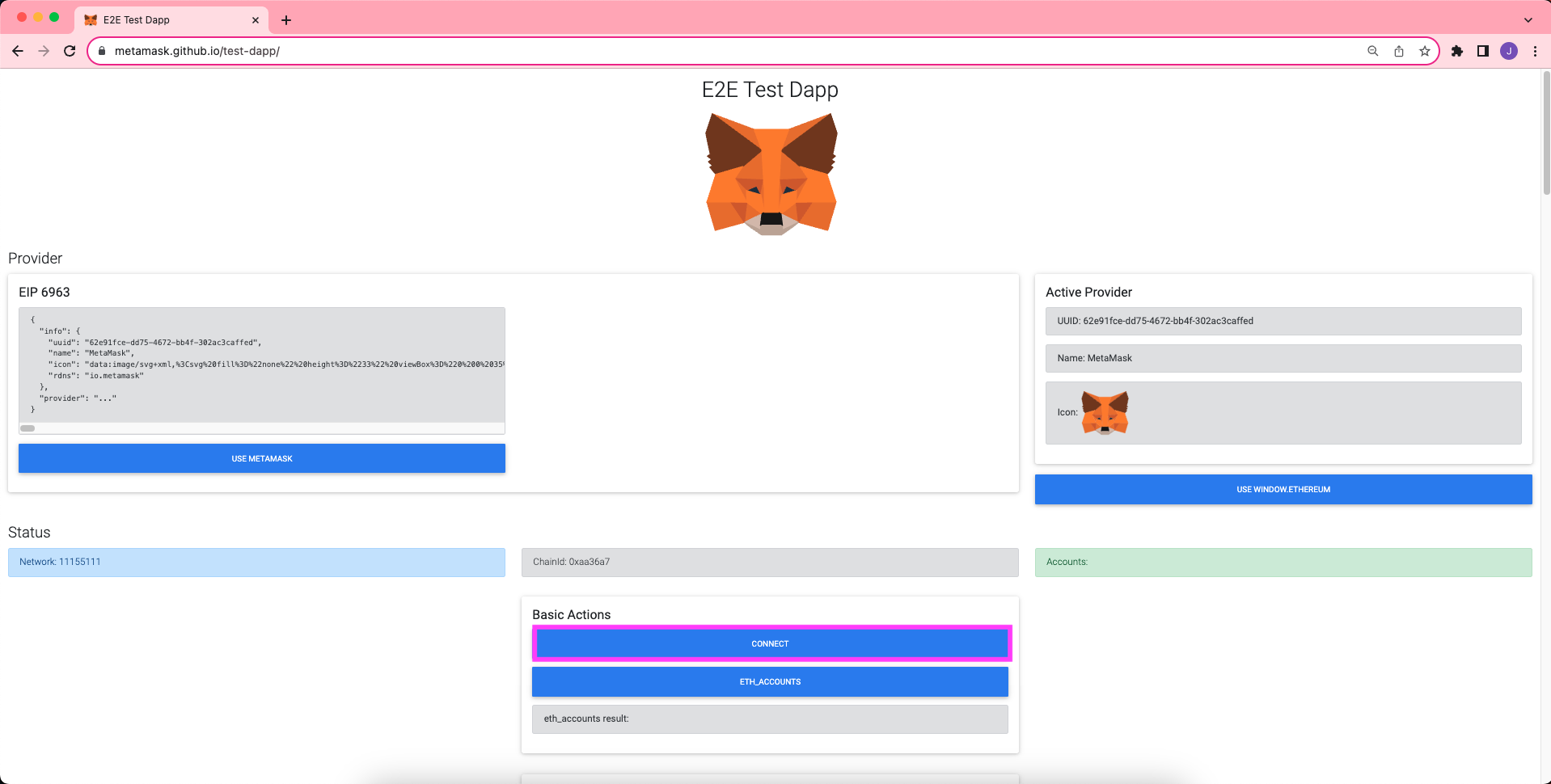Click the eth_accounts result field
Viewport: 1551px width, 784px height.
[x=770, y=719]
